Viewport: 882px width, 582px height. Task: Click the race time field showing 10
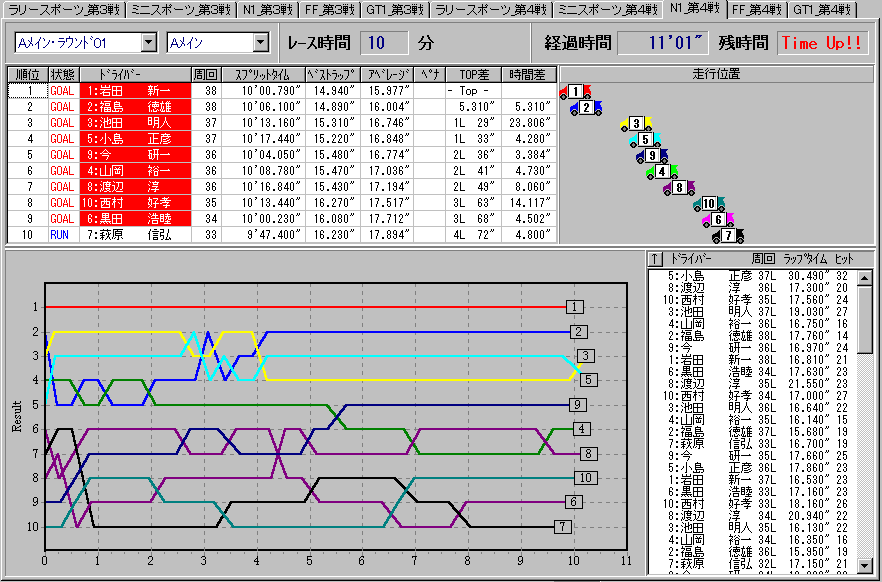point(384,43)
